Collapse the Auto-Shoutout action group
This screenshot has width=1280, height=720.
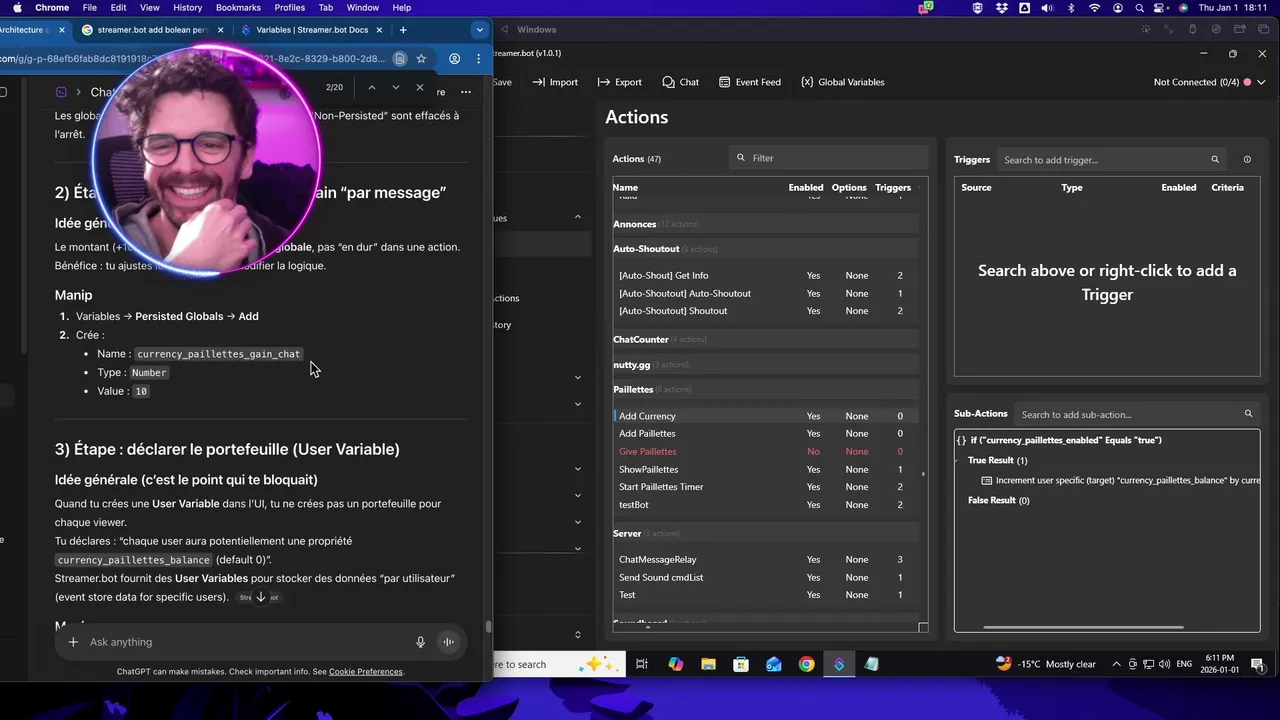click(x=765, y=249)
